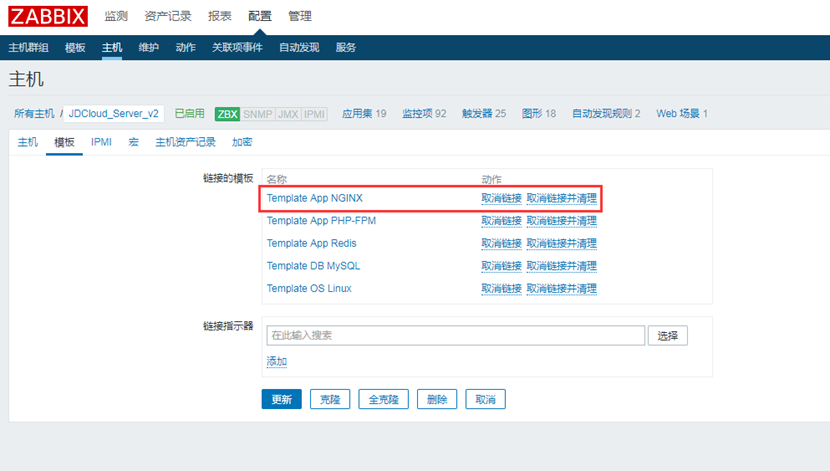This screenshot has width=830, height=471.
Task: Click 取消链接并清理 for Template DB MySQL
Action: (x=562, y=266)
